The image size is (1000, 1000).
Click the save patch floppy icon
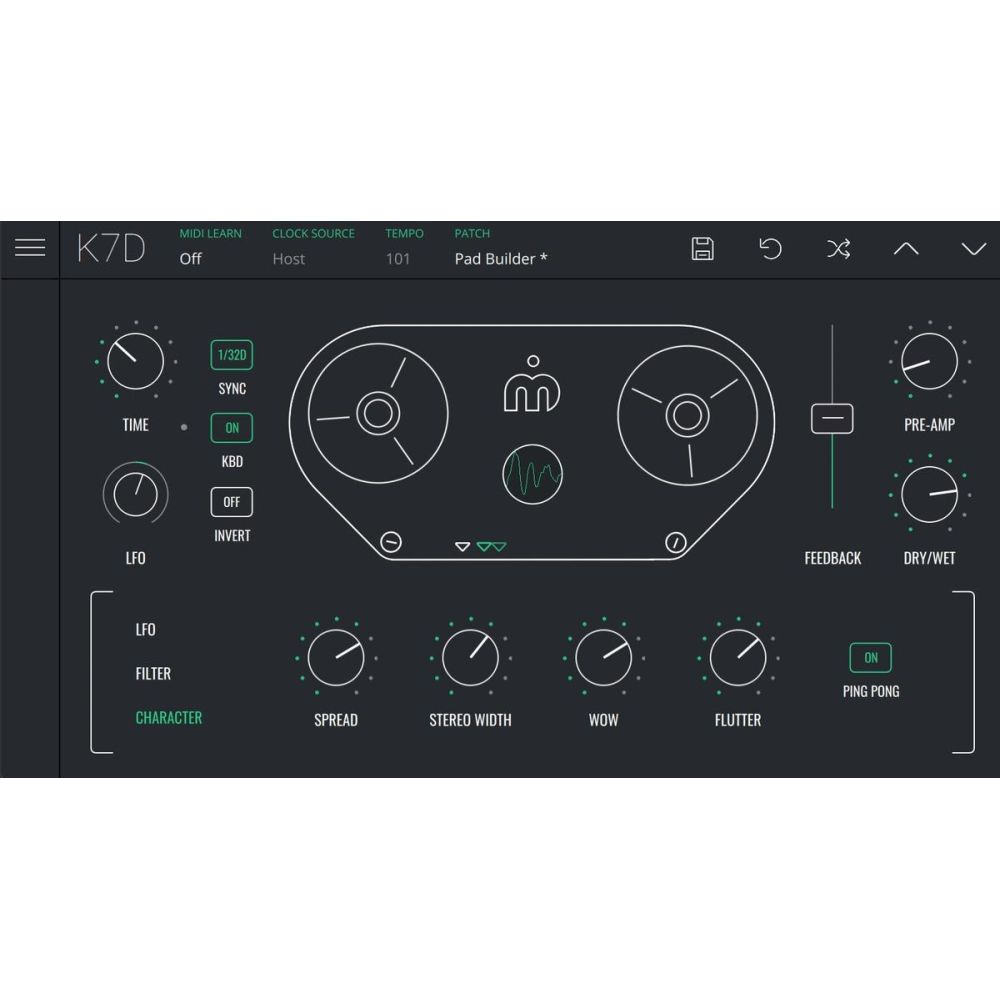point(702,248)
